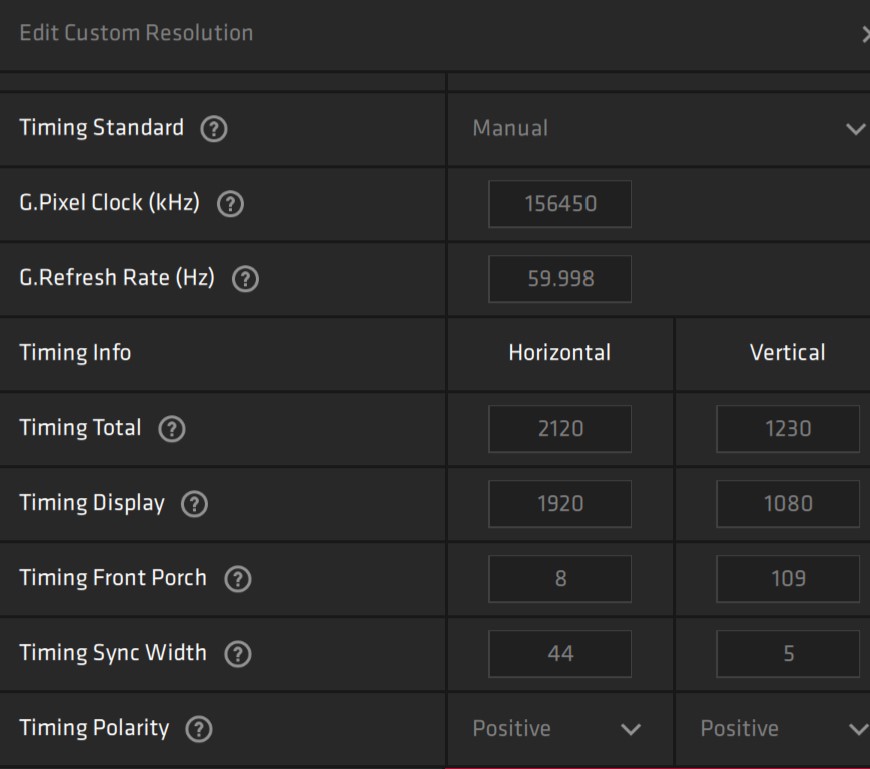Select the horizontal Timing Total field 2120

pos(560,429)
